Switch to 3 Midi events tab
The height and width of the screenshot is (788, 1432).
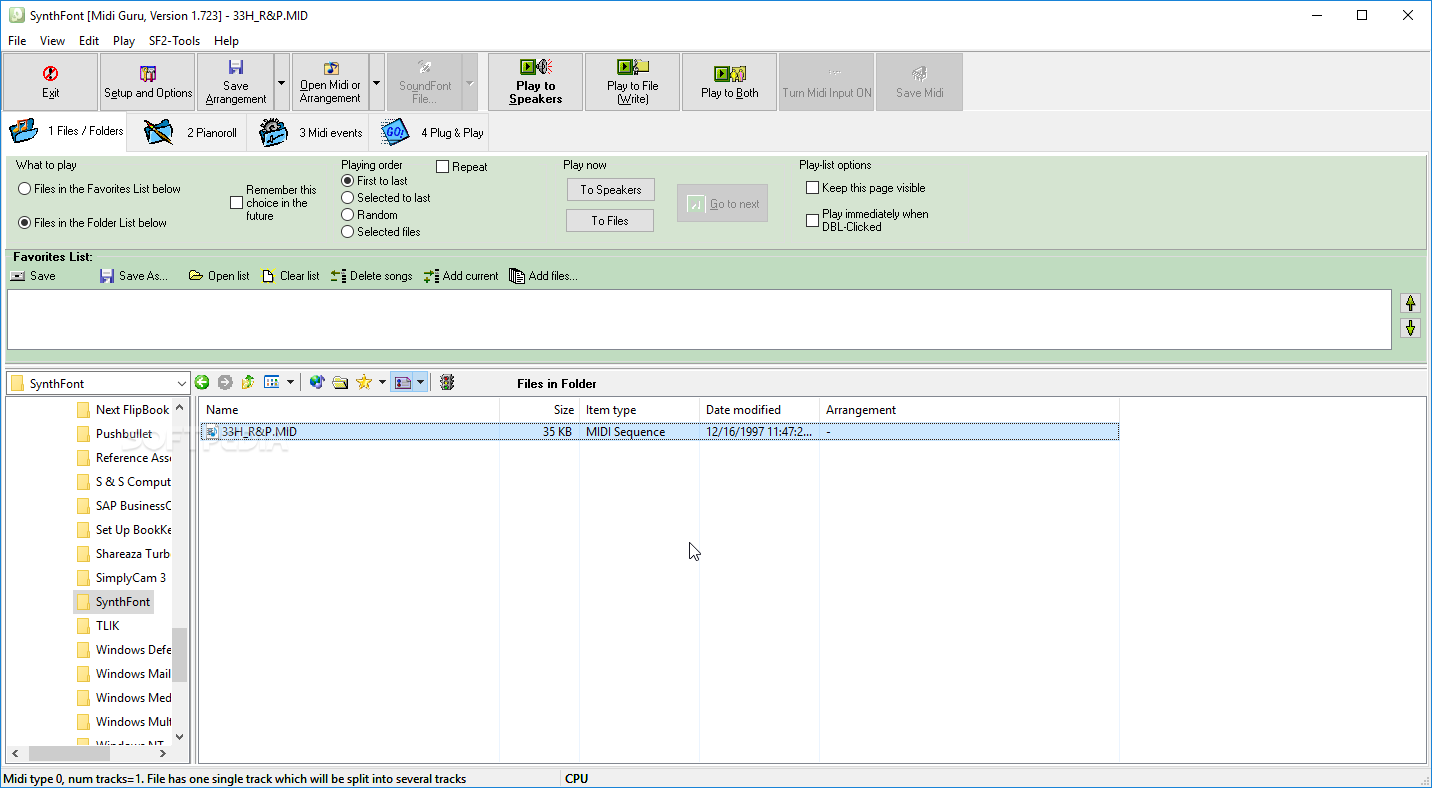308,132
